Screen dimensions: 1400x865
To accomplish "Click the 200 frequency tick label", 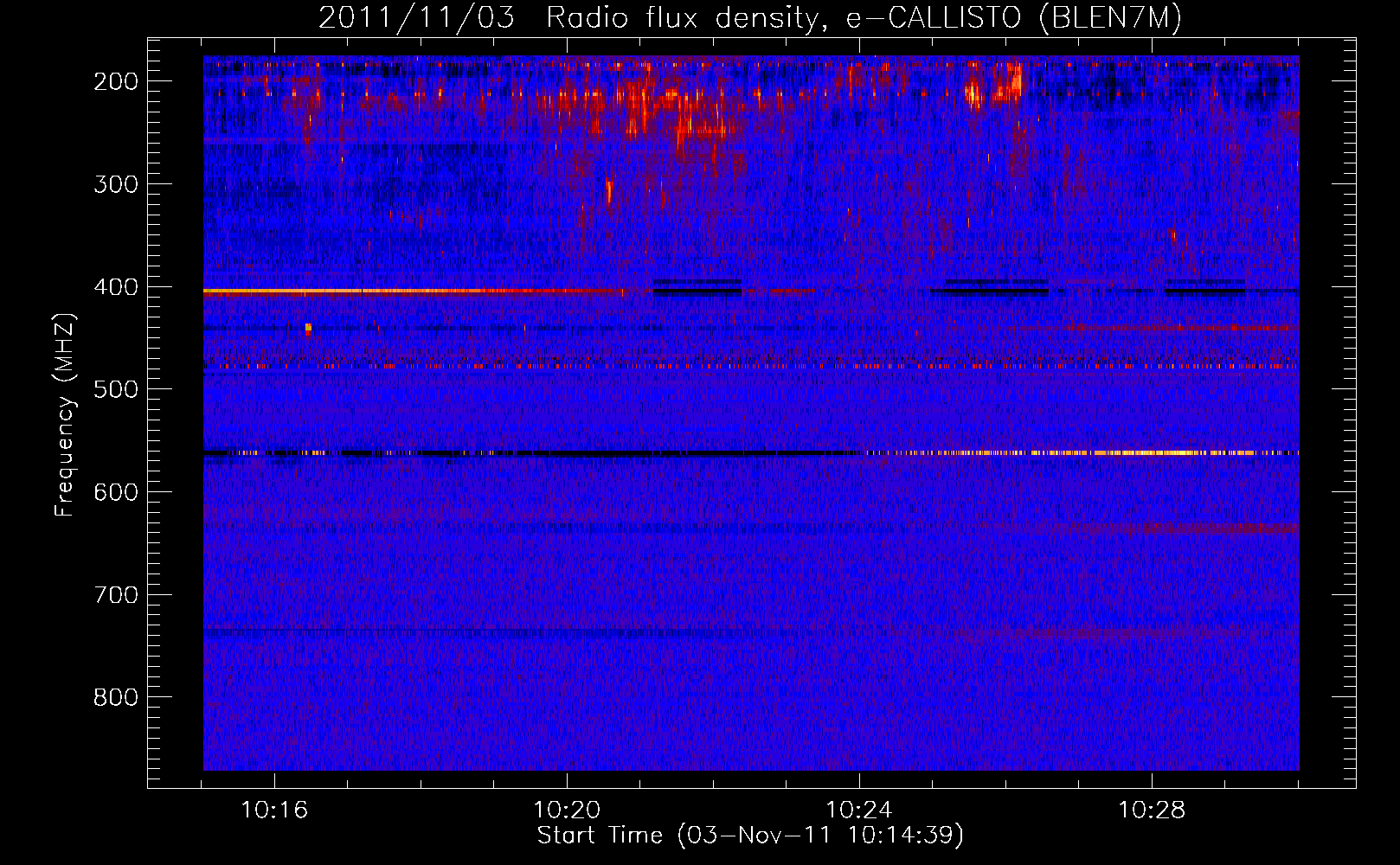I will click(x=116, y=81).
